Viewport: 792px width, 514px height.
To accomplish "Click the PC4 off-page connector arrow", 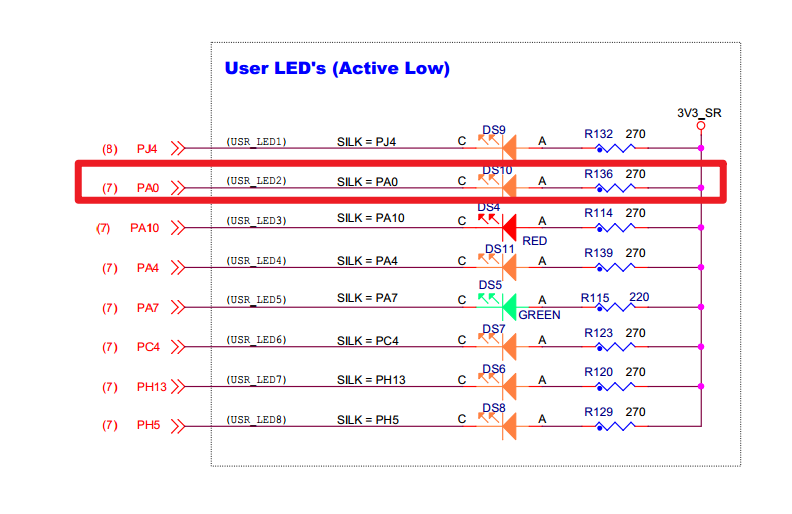I will 178,347.
